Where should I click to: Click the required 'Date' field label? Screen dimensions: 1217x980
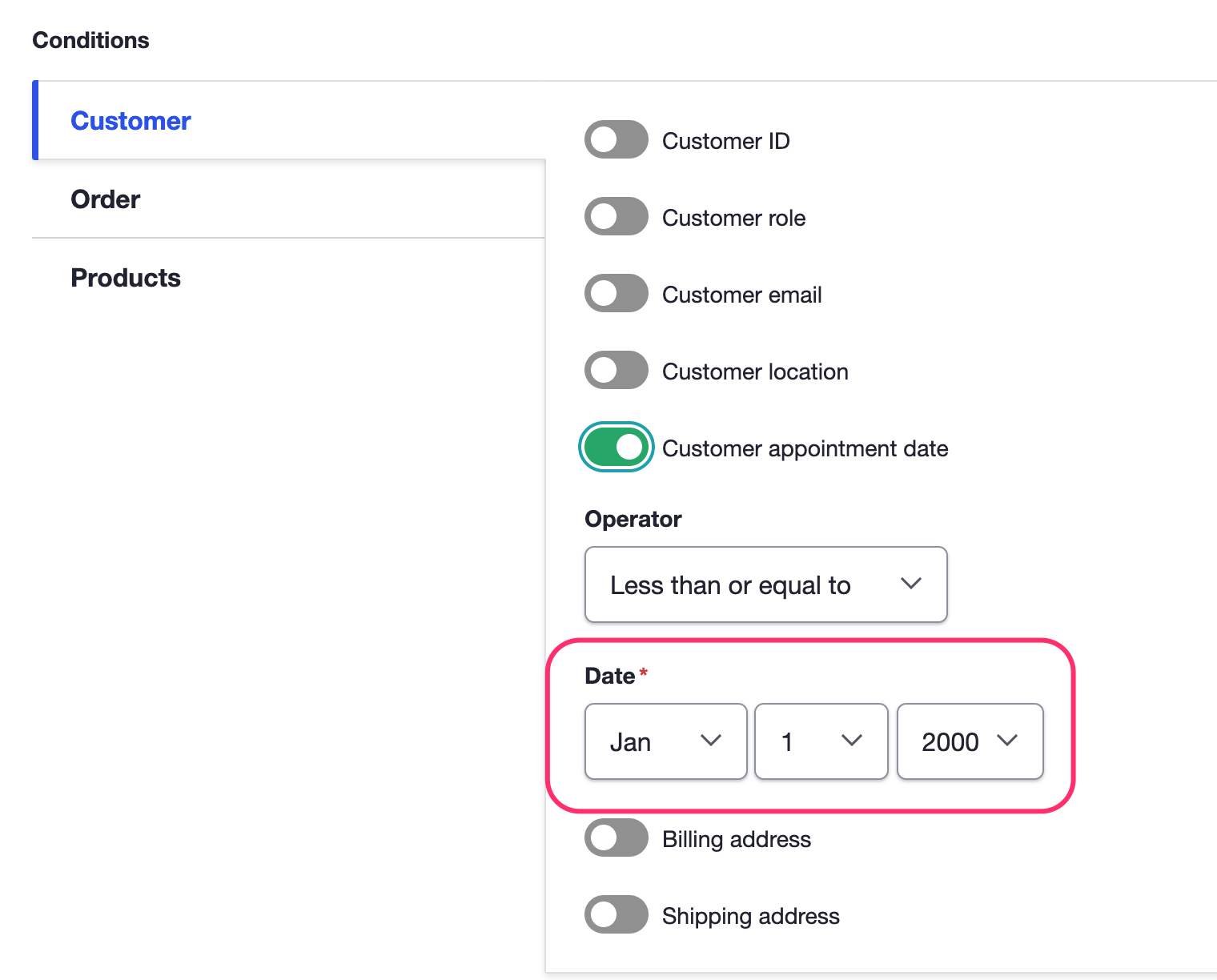click(610, 676)
